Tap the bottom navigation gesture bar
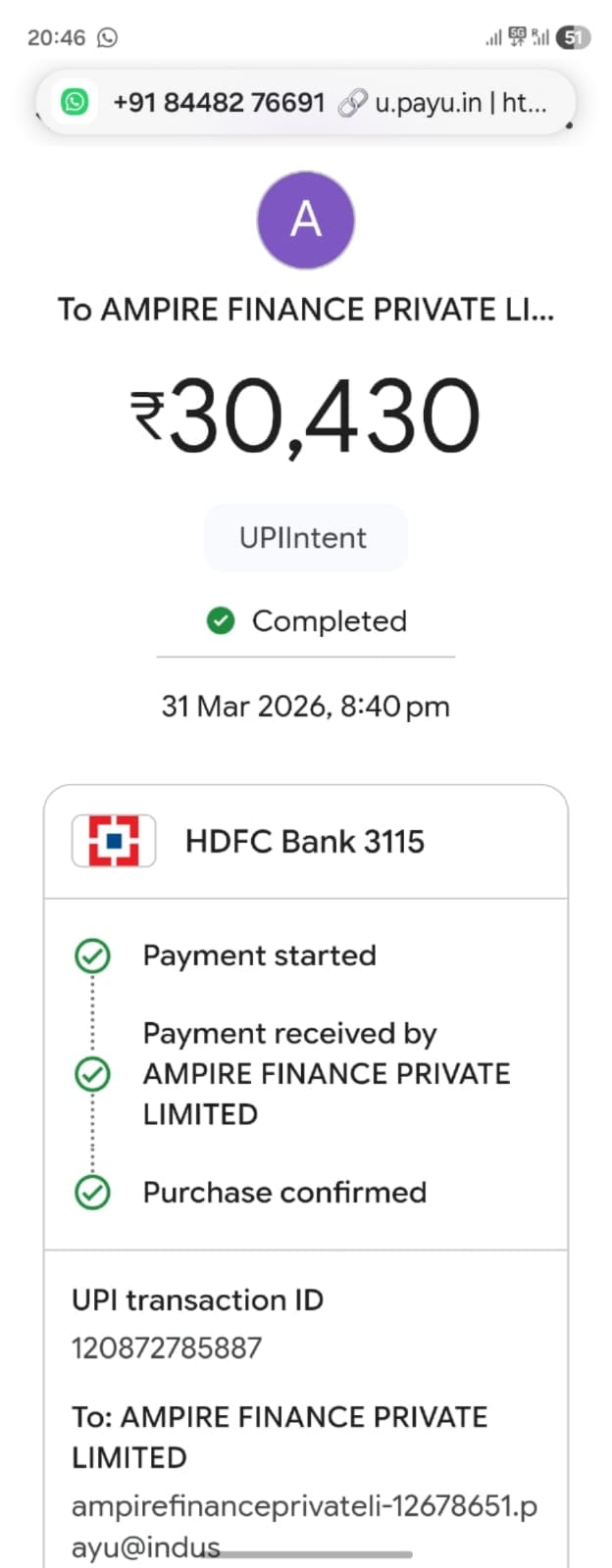 (x=305, y=1554)
